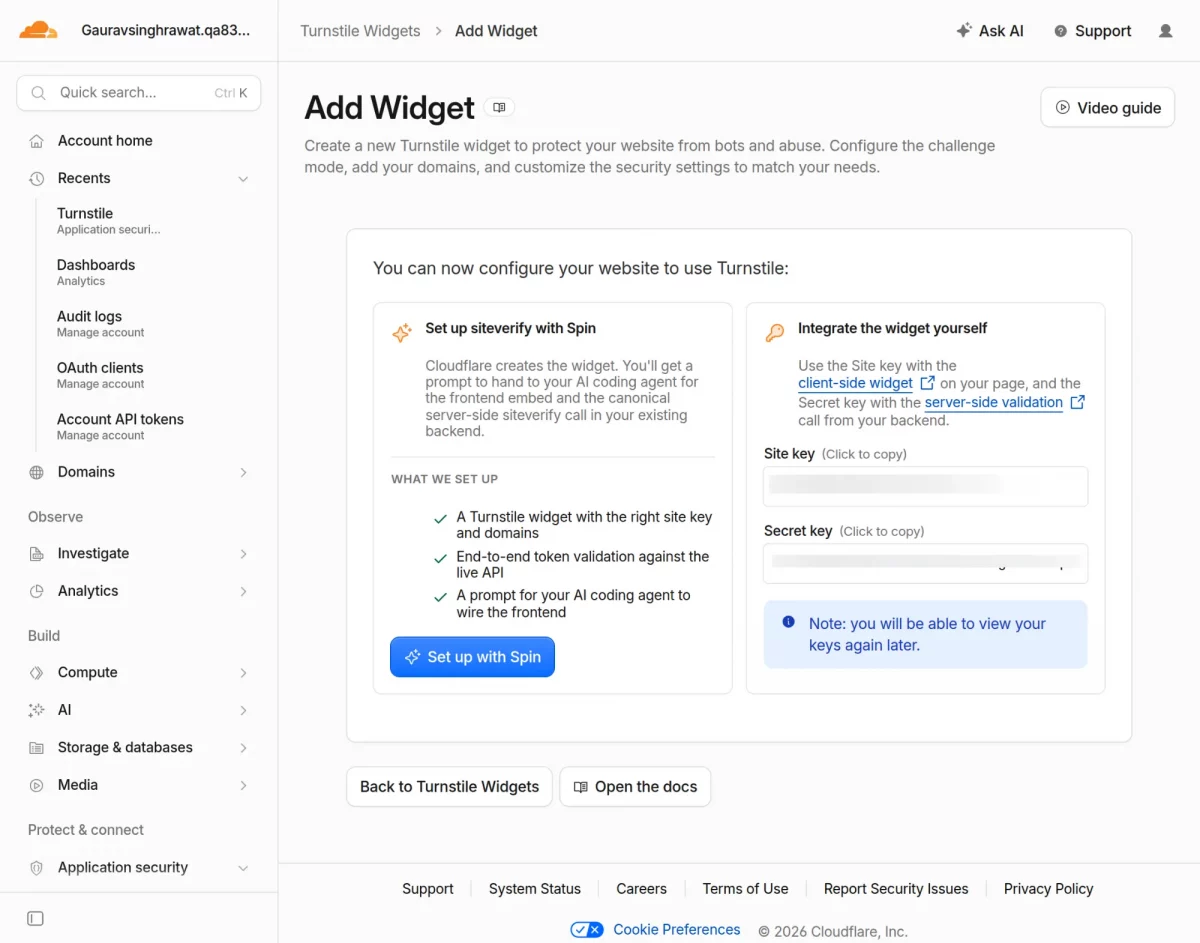The image size is (1200, 943).
Task: Open the Video guide button
Action: (1108, 108)
